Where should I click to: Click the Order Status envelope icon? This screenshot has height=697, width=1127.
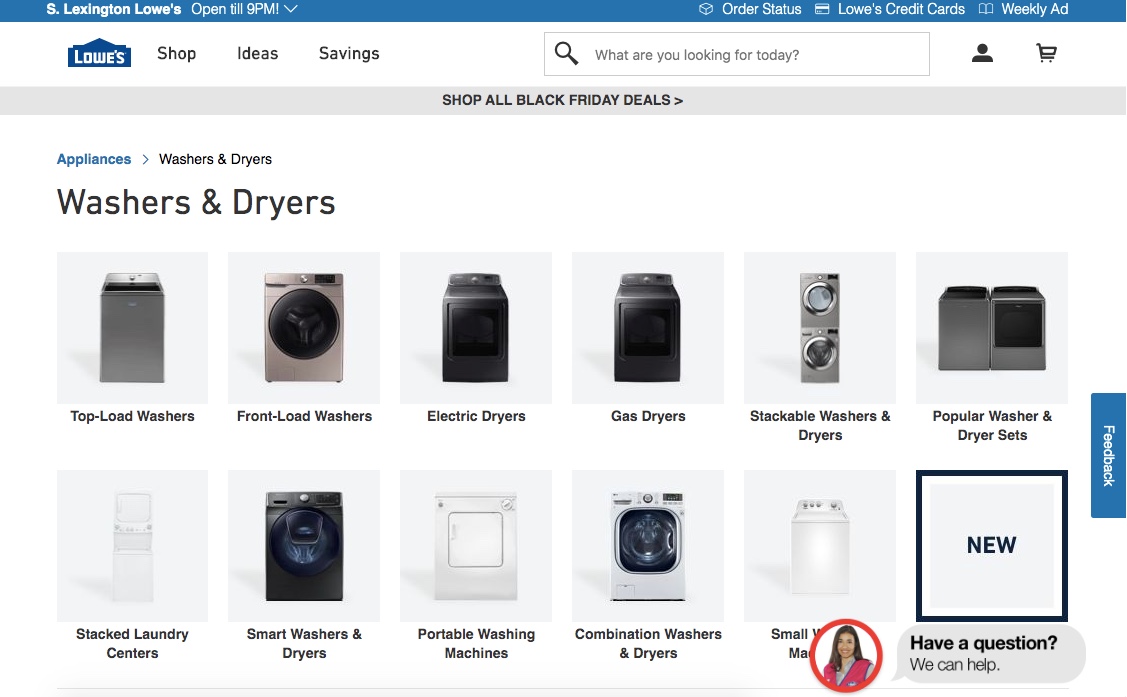[x=705, y=9]
